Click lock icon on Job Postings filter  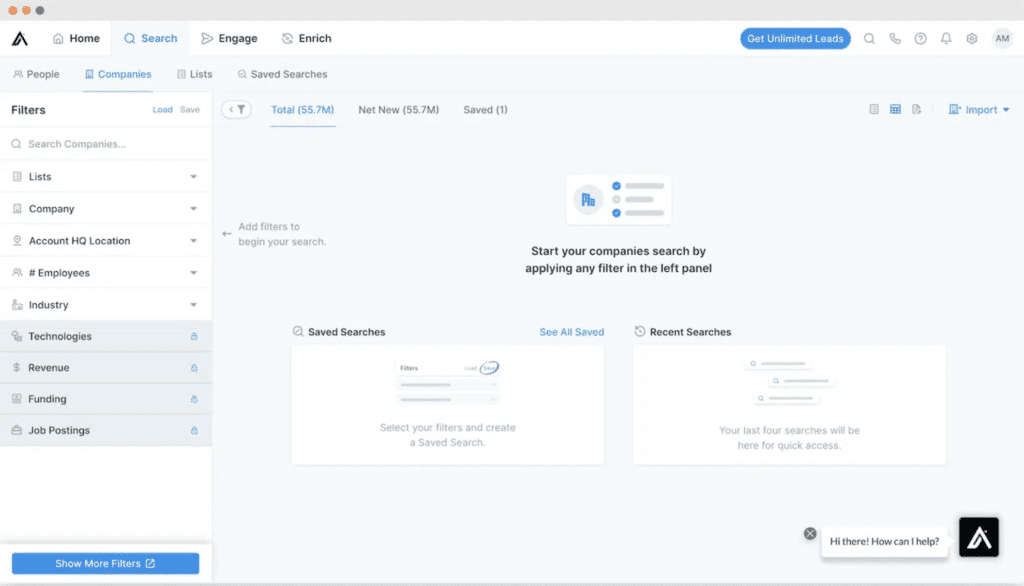tap(194, 431)
